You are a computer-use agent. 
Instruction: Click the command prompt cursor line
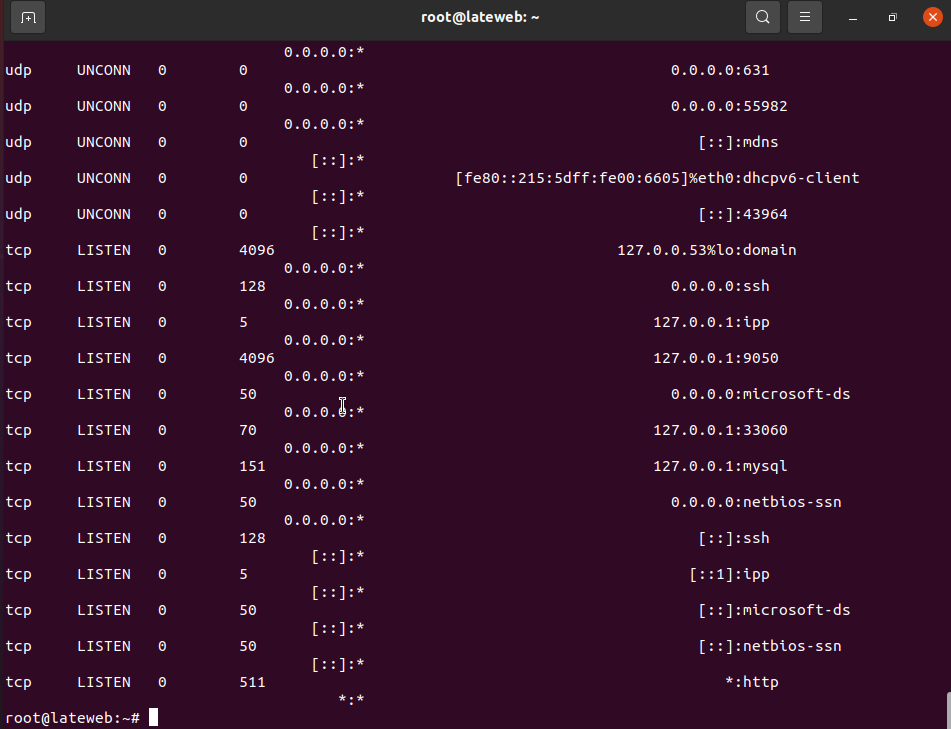point(153,718)
